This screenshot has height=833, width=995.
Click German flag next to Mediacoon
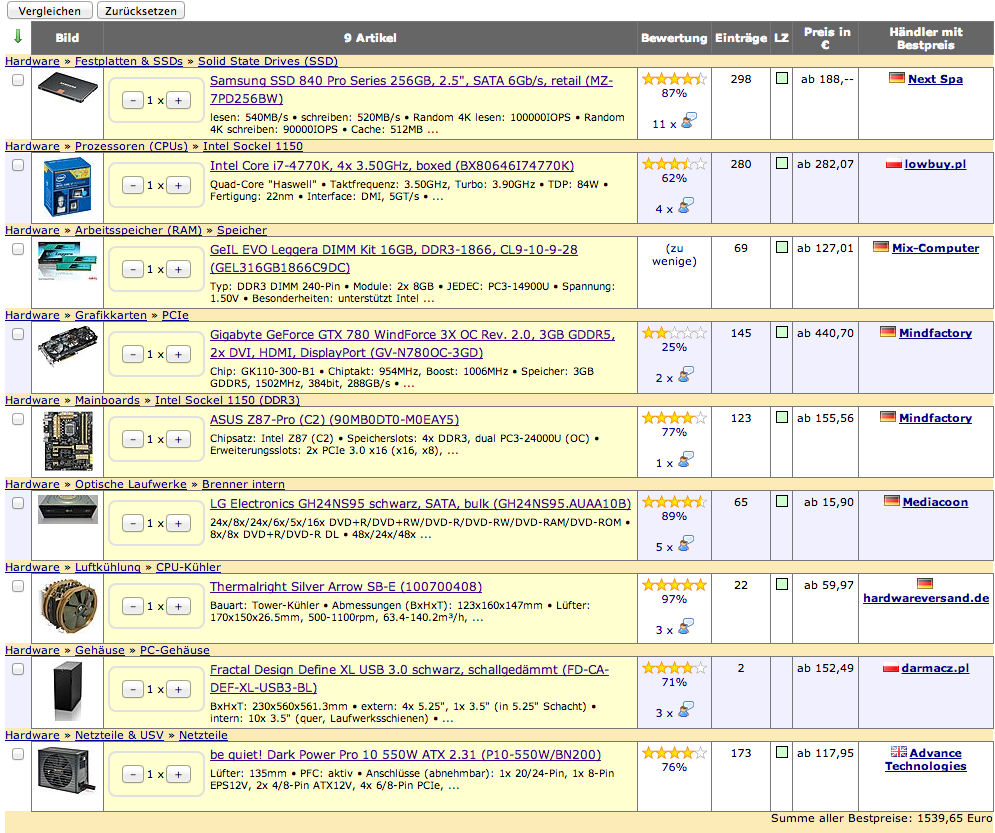coord(892,501)
